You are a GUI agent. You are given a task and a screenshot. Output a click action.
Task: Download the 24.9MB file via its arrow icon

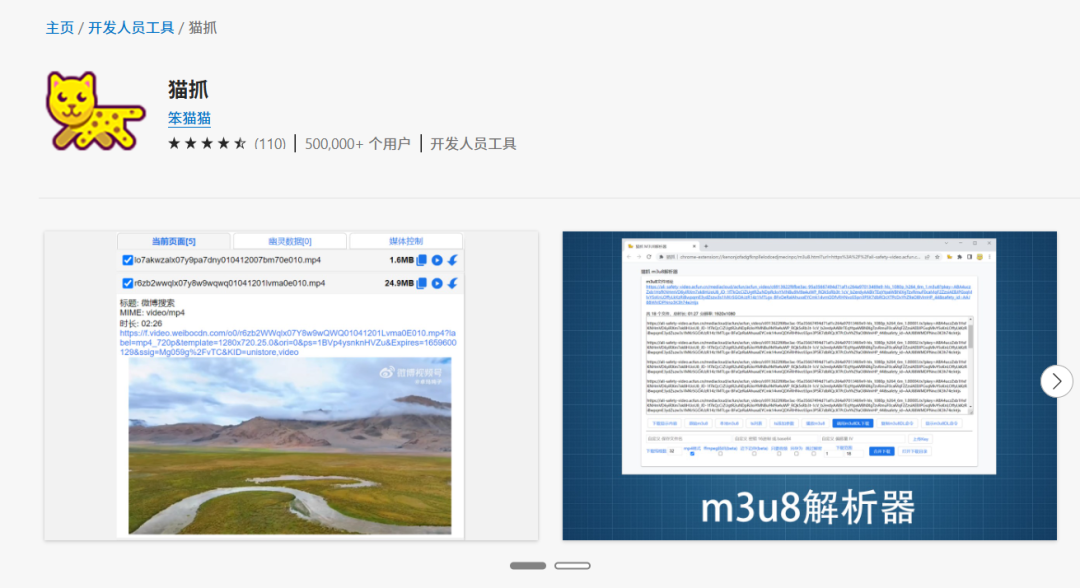(x=453, y=283)
